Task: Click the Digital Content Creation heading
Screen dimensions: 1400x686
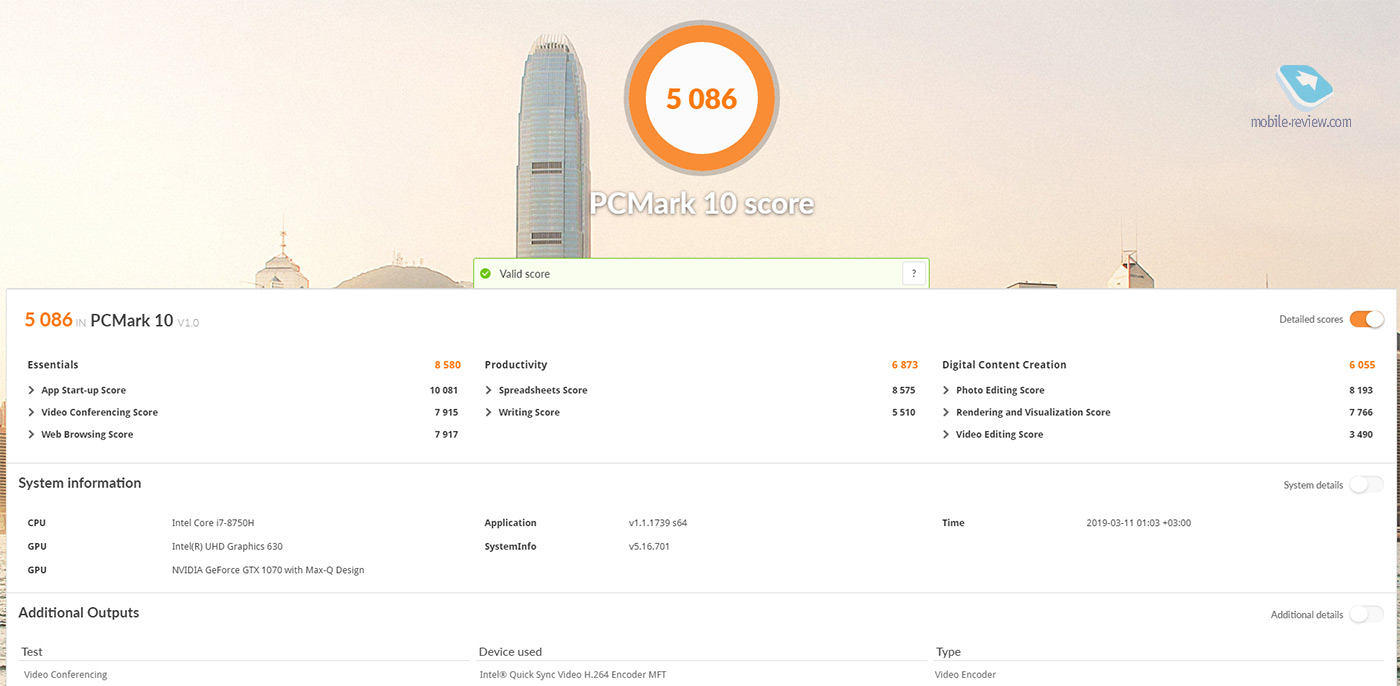Action: 1004,365
